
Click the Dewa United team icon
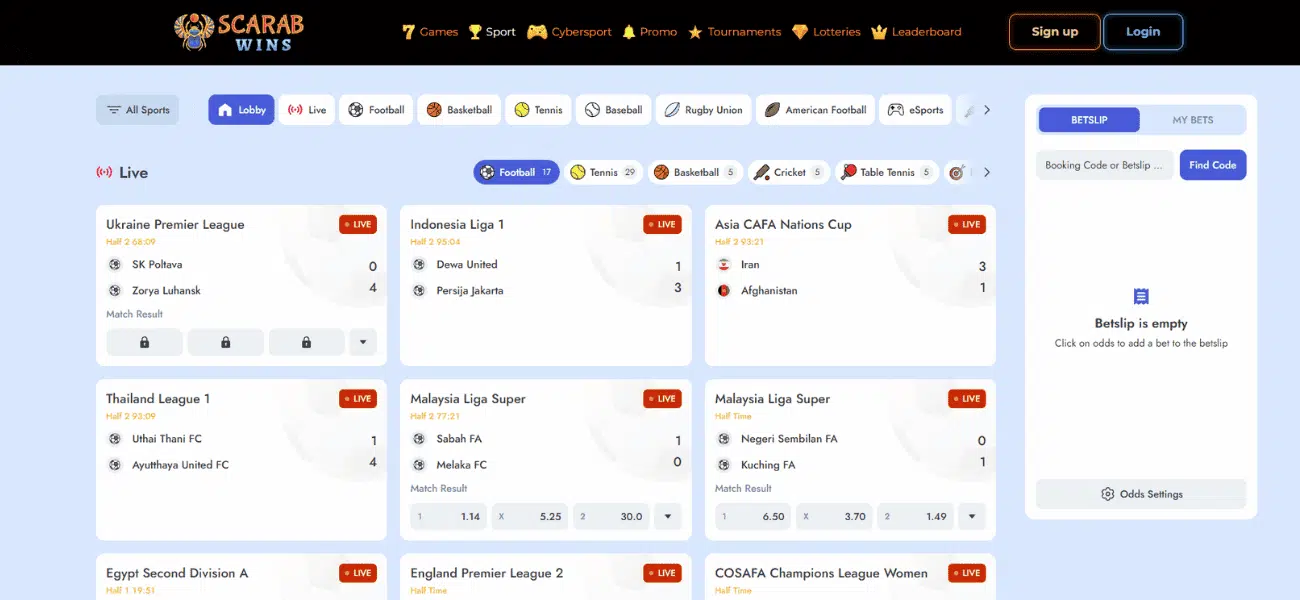tap(419, 265)
